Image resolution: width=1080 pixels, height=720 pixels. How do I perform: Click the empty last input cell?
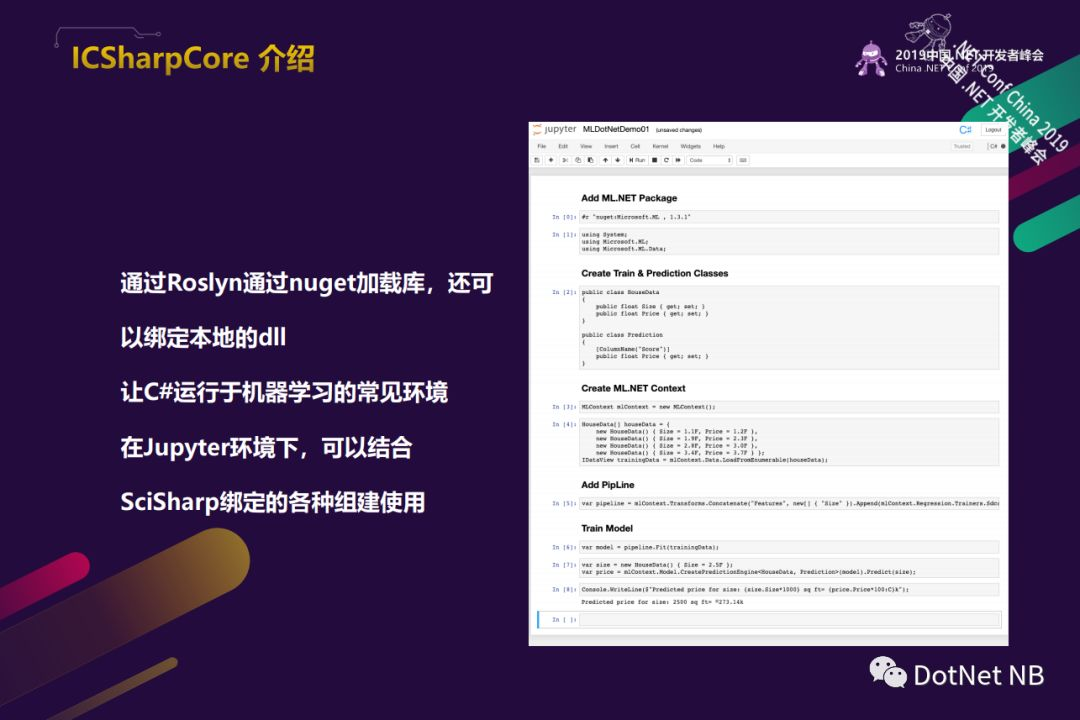[x=789, y=620]
